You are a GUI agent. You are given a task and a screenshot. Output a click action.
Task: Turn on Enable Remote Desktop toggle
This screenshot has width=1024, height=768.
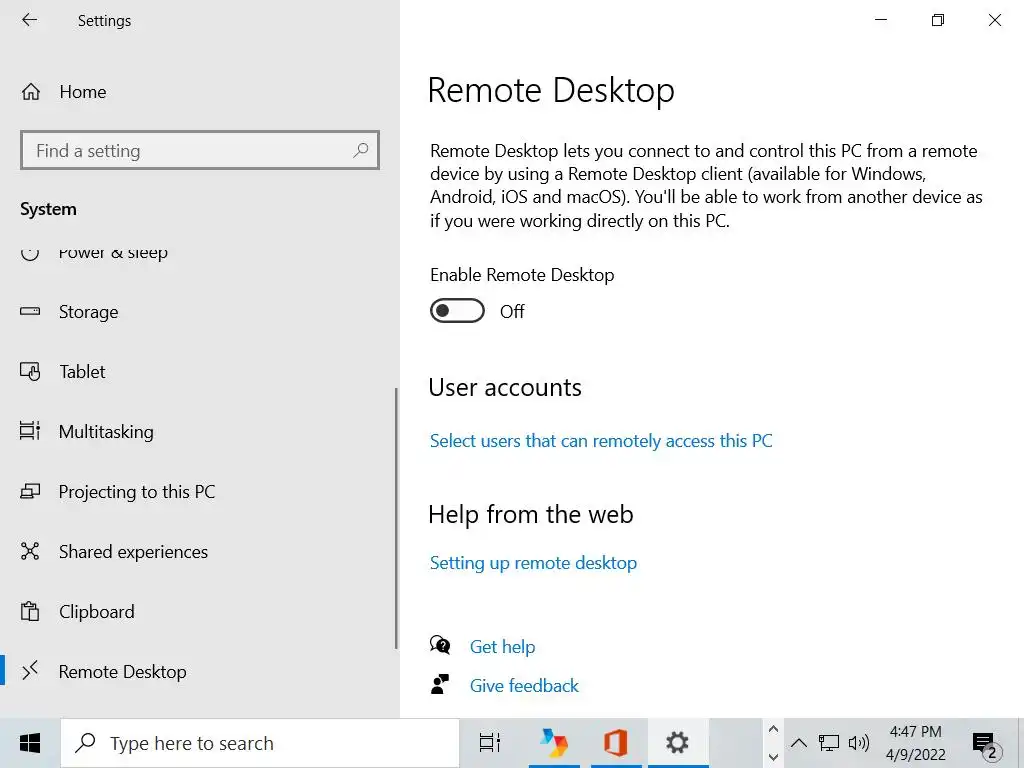click(x=457, y=311)
